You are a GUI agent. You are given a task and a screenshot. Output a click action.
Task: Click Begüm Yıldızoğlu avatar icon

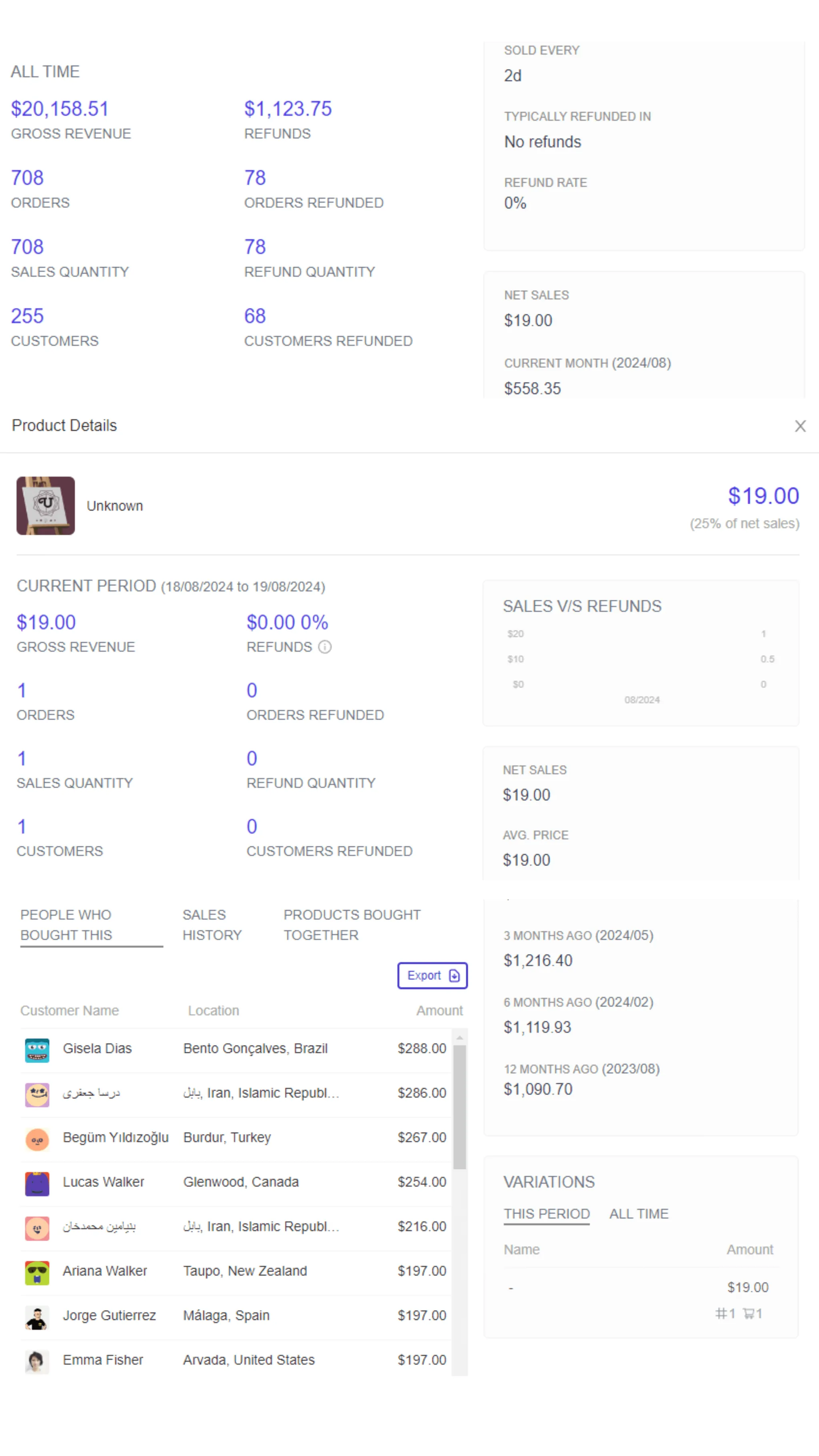click(37, 1139)
